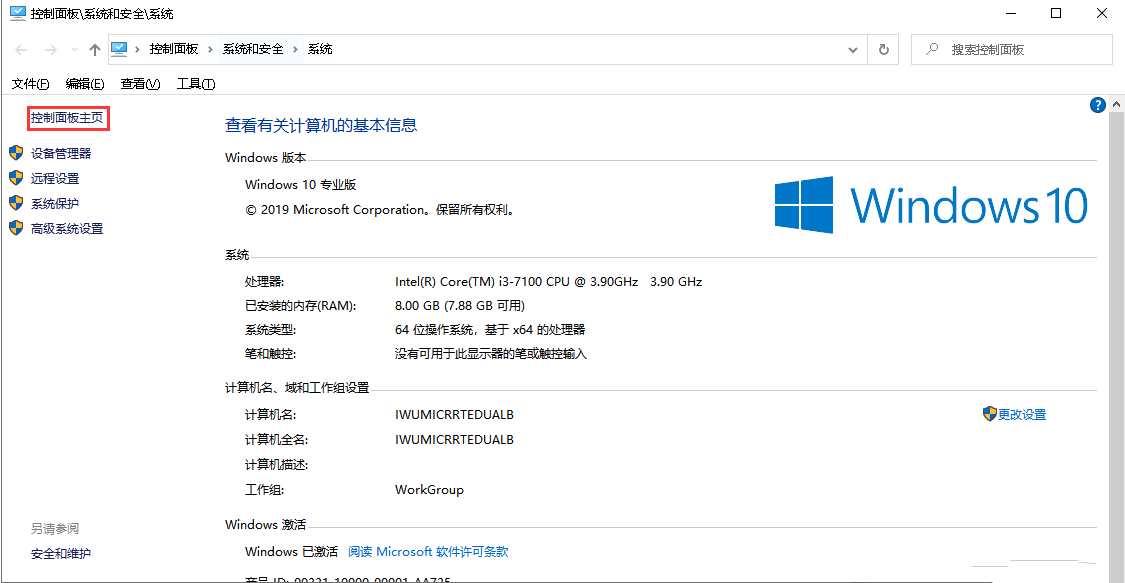Open 远程设置 link

(55, 179)
